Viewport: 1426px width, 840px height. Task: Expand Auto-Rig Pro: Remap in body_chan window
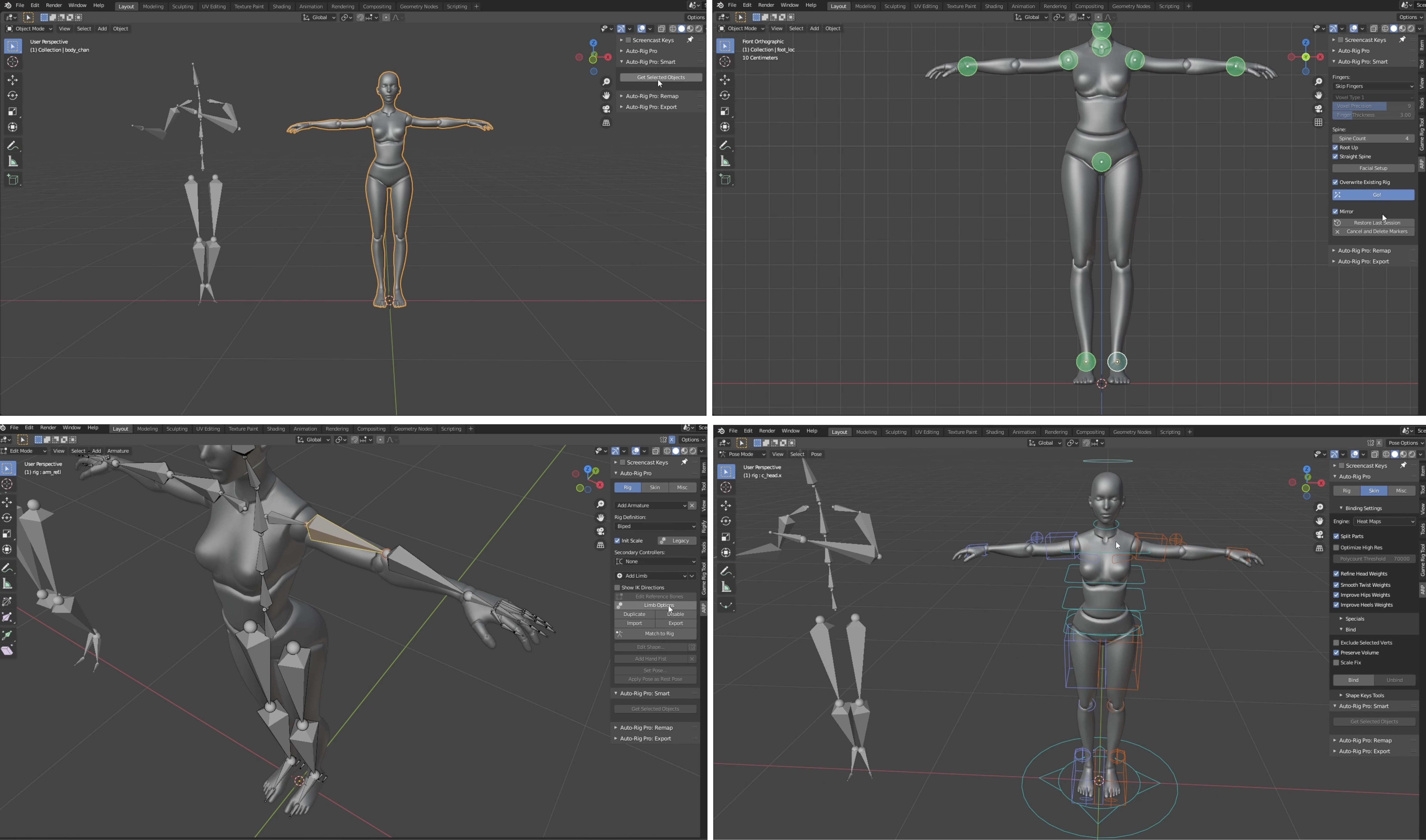tap(652, 96)
